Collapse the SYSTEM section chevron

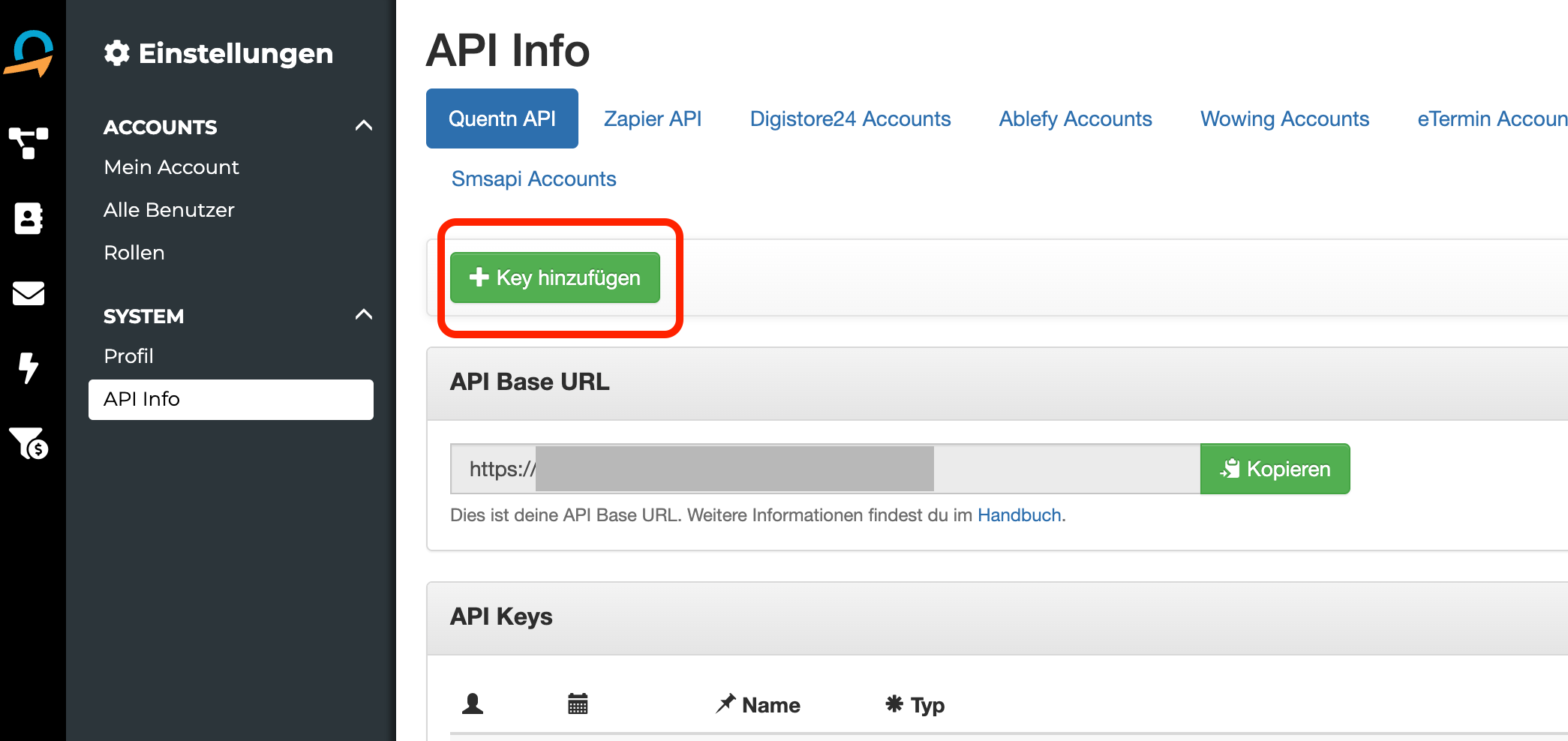(x=364, y=315)
